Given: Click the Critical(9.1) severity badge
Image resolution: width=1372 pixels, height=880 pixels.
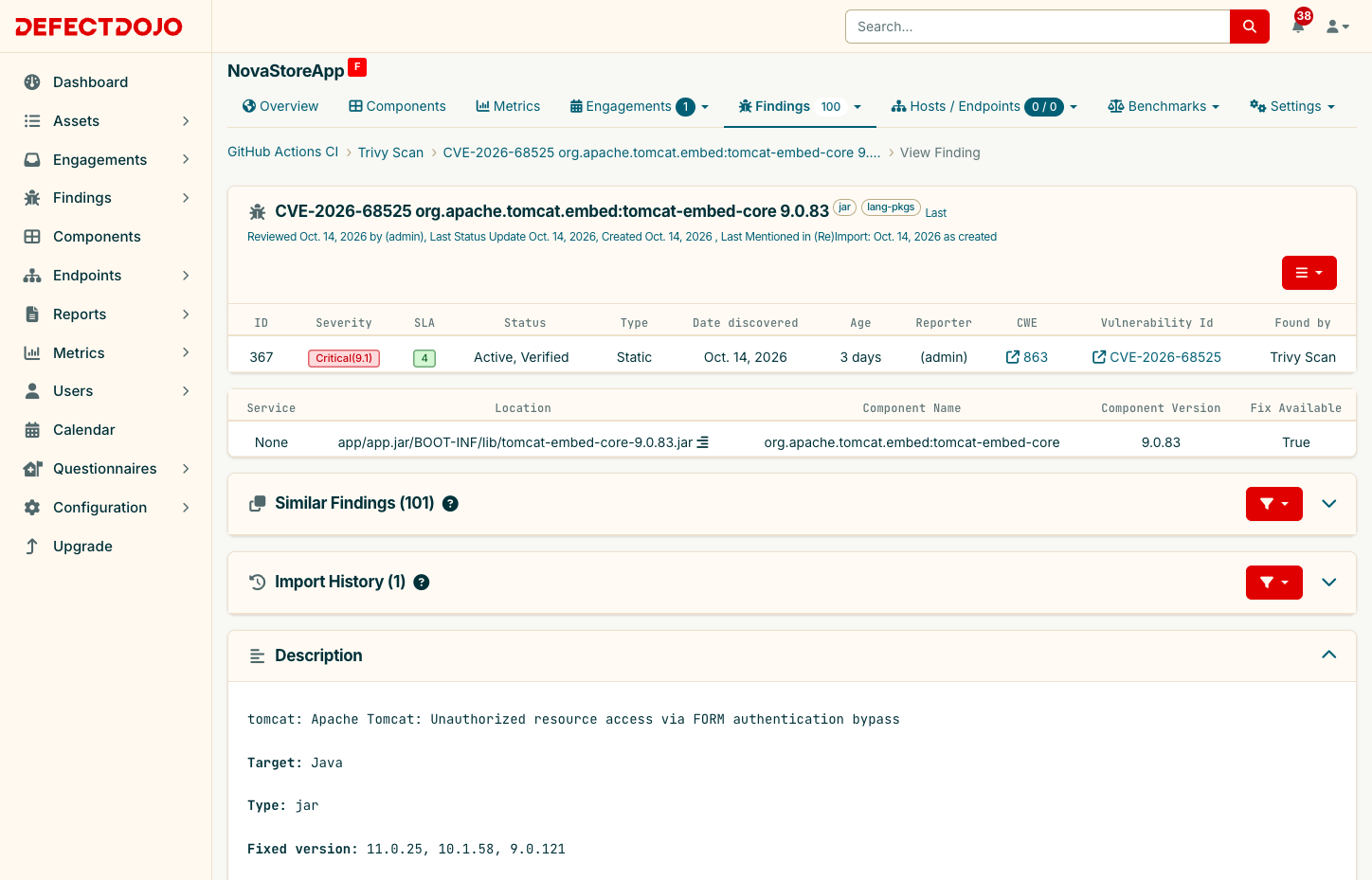Looking at the screenshot, I should click(344, 358).
